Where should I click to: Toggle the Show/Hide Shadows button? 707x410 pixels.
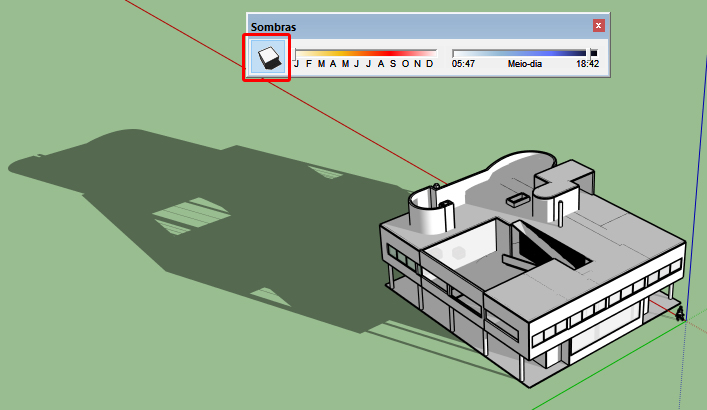click(268, 57)
